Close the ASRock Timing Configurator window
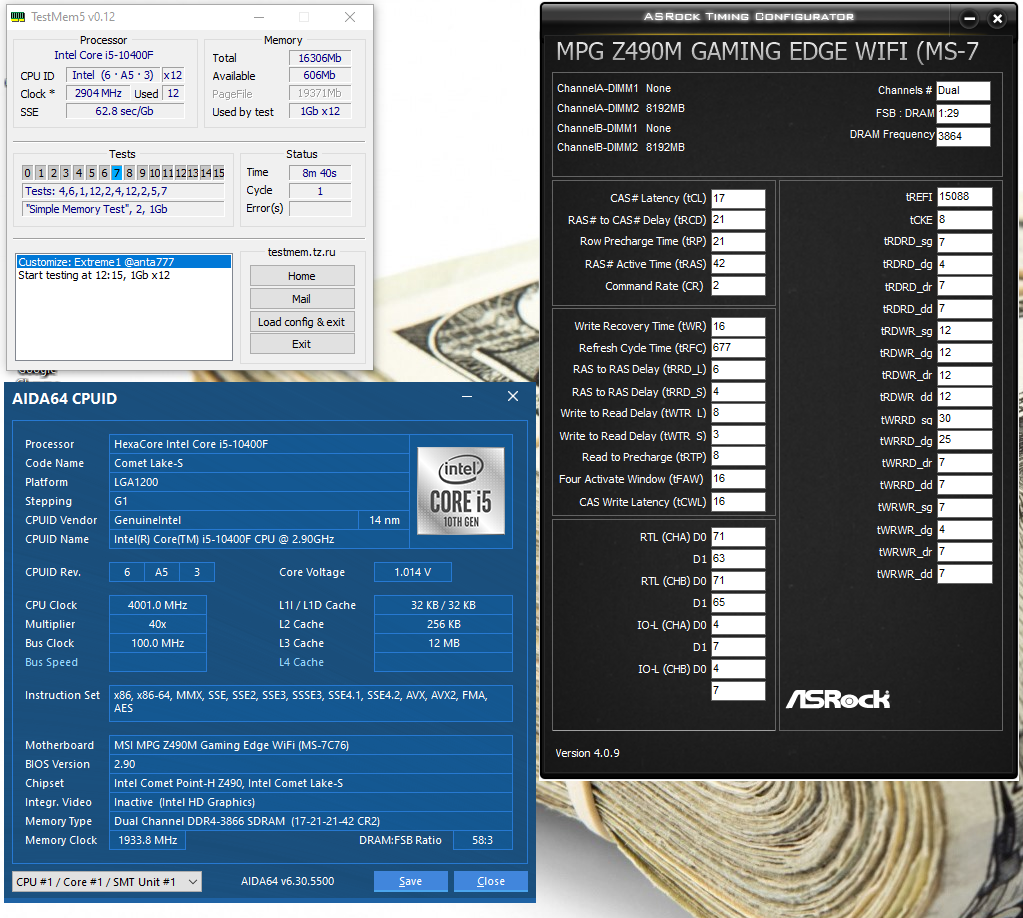This screenshot has height=918, width=1023. 997,19
